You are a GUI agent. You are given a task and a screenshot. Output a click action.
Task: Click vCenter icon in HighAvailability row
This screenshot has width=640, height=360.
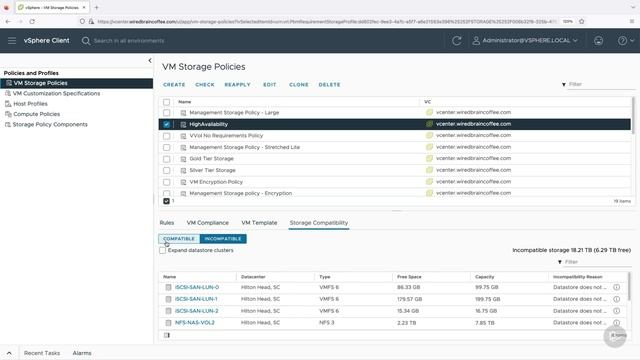[x=429, y=124]
